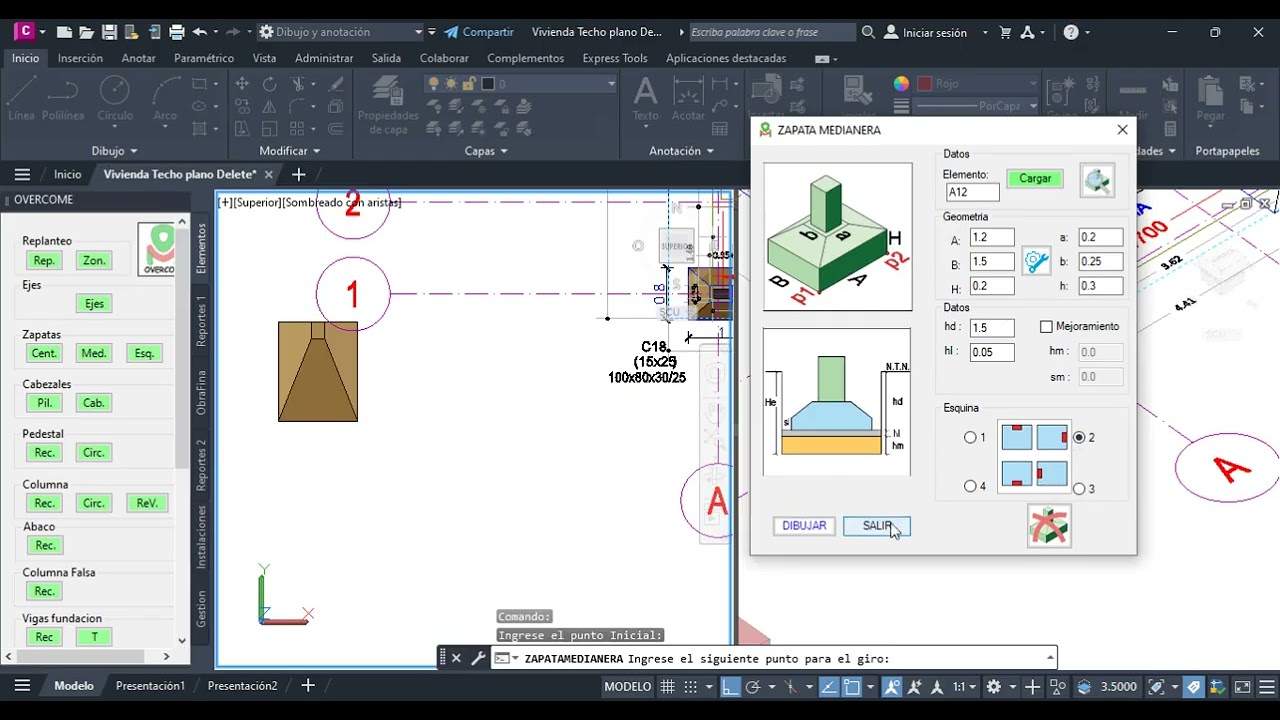Click the DIBUJAR button
The height and width of the screenshot is (720, 1280).
(804, 526)
